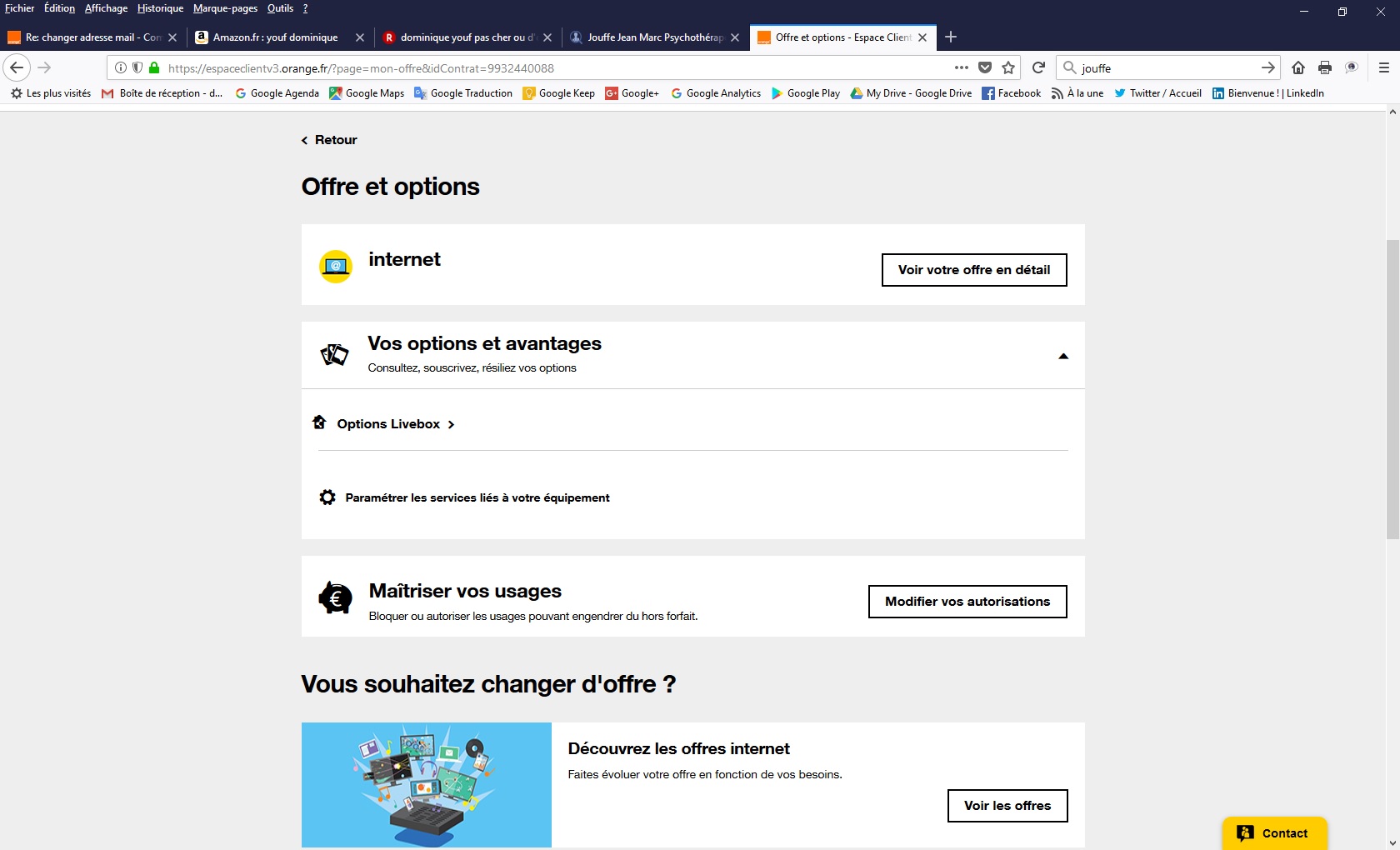Image resolution: width=1400 pixels, height=850 pixels.
Task: Open 'Paramétrer les services liés à votre équipement'
Action: point(477,497)
